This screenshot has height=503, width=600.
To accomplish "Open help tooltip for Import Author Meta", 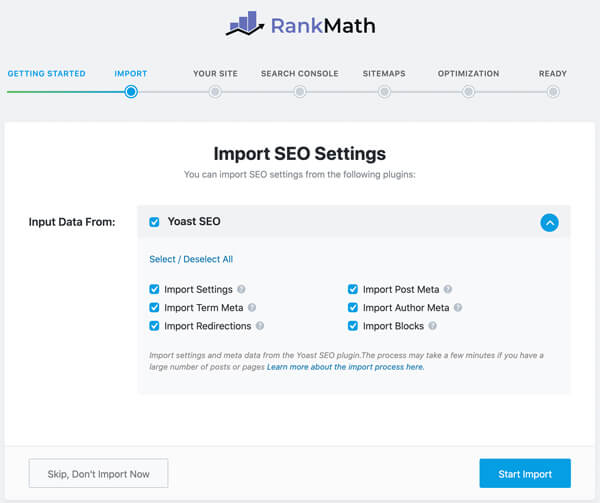I will 458,308.
